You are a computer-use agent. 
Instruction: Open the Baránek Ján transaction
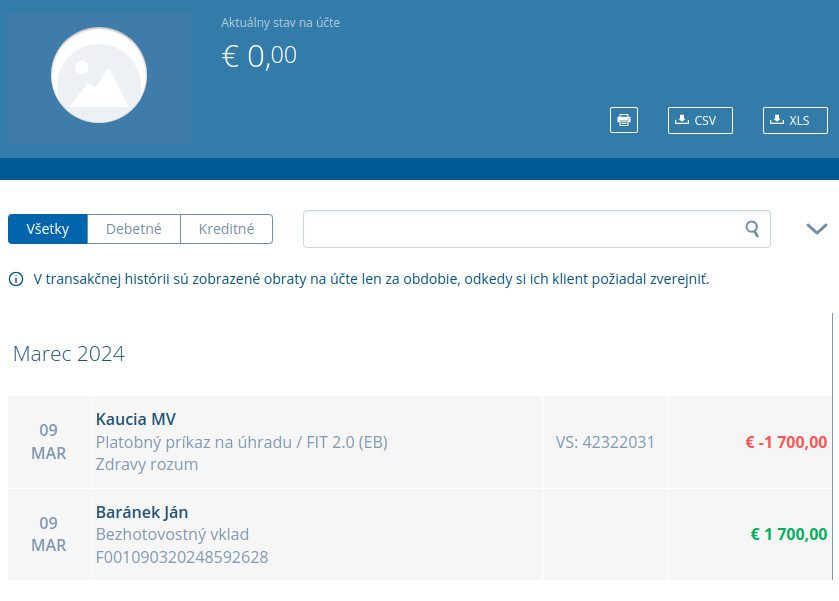pos(142,512)
